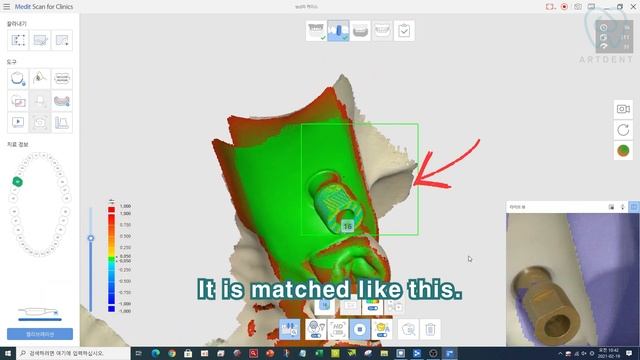Image resolution: width=640 pixels, height=360 pixels.
Task: Switch to the mandible scan stage
Action: pos(360,31)
